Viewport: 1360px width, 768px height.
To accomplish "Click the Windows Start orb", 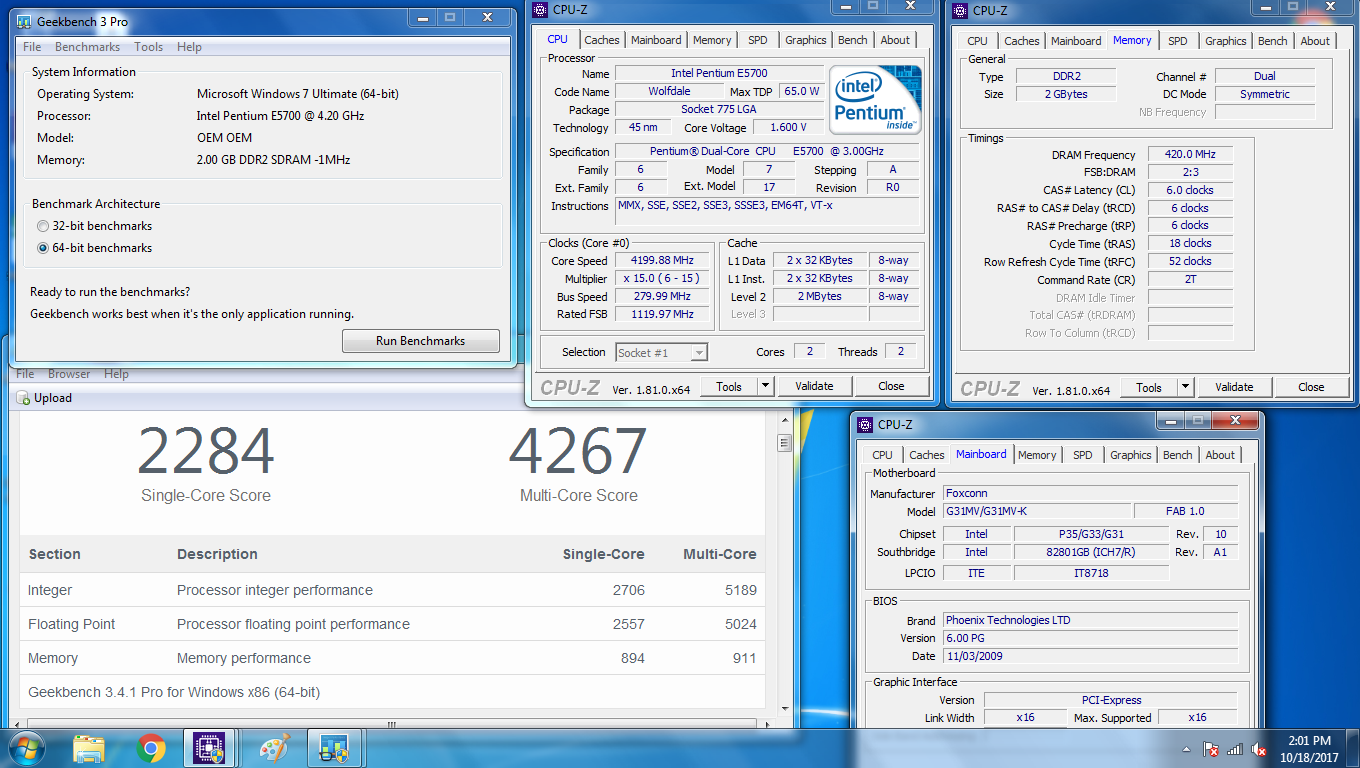I will [26, 748].
